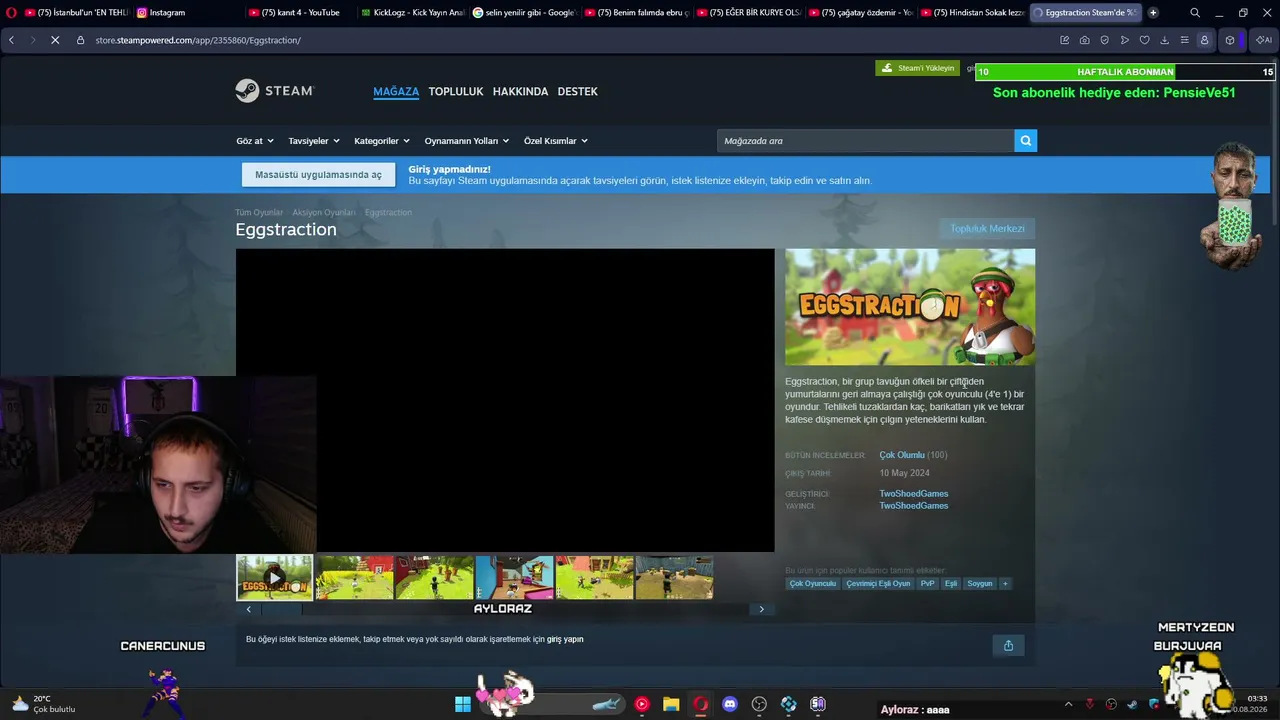This screenshot has height=720, width=1280.
Task: Click the OBS Studio taskbar icon
Action: tap(759, 704)
